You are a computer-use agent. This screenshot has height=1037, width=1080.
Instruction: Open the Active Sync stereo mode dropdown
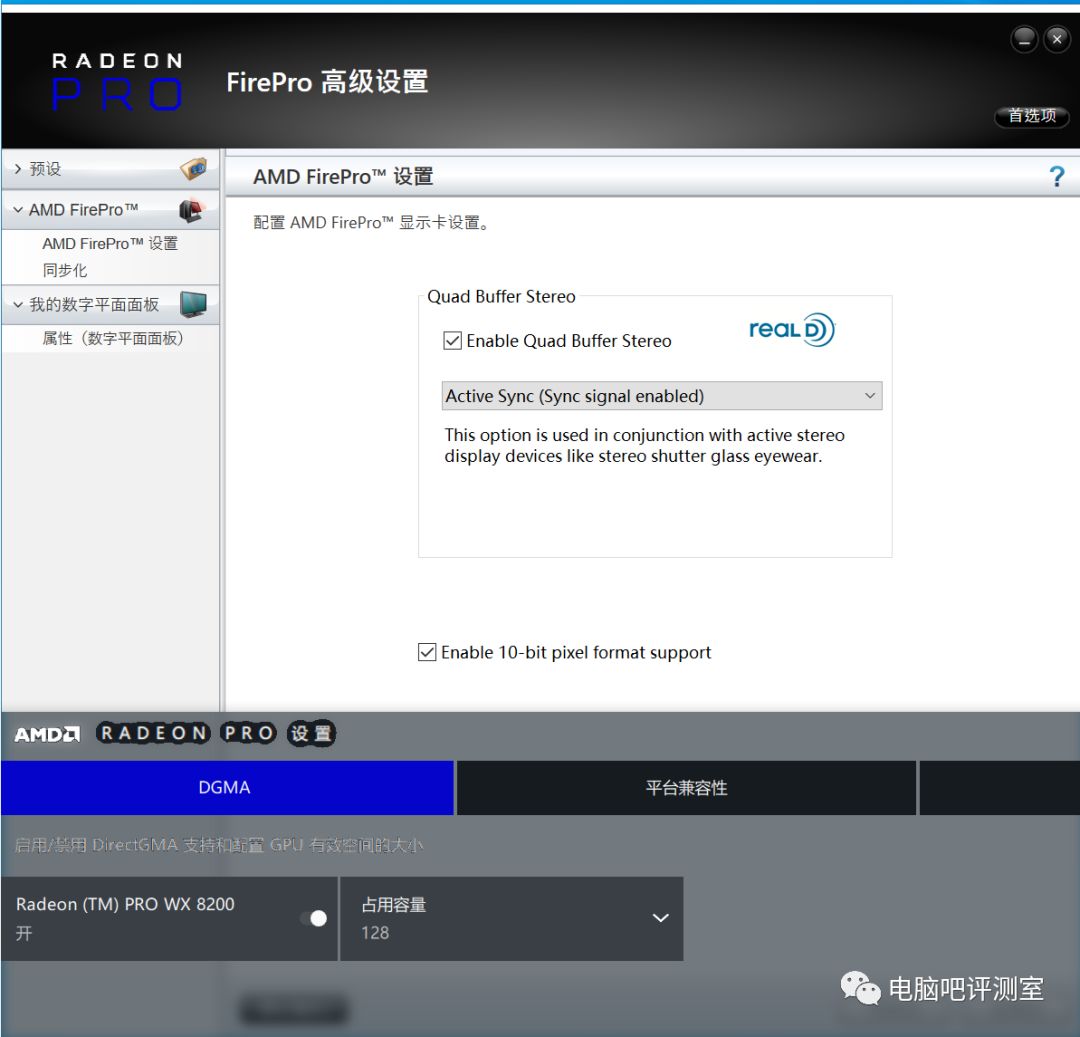point(661,396)
